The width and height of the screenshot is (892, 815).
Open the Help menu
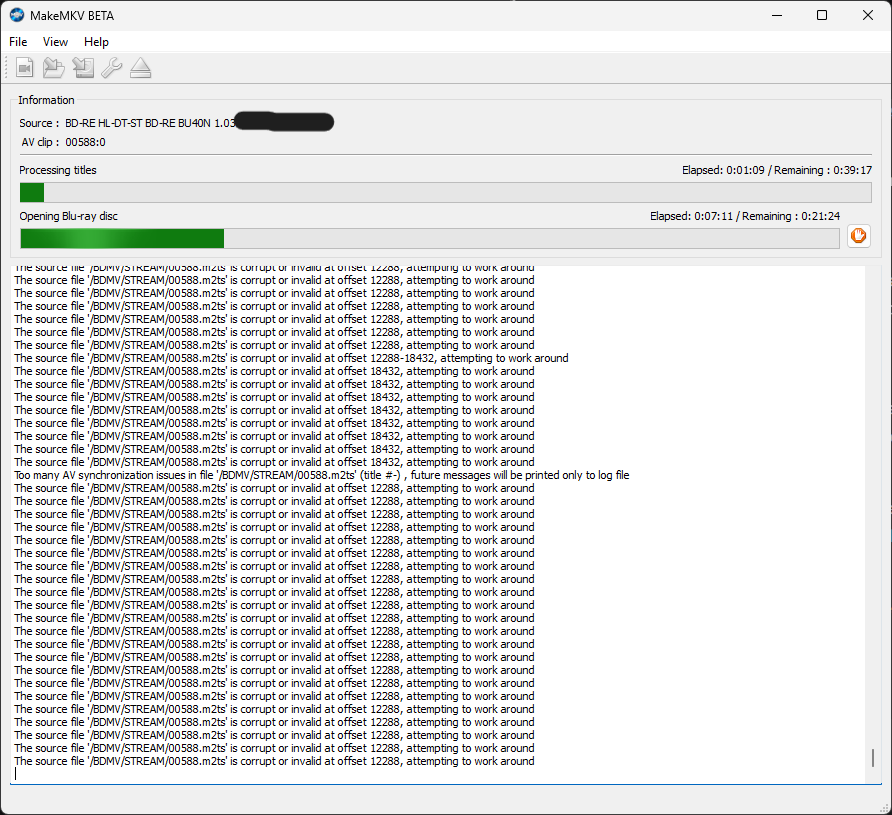click(x=96, y=42)
